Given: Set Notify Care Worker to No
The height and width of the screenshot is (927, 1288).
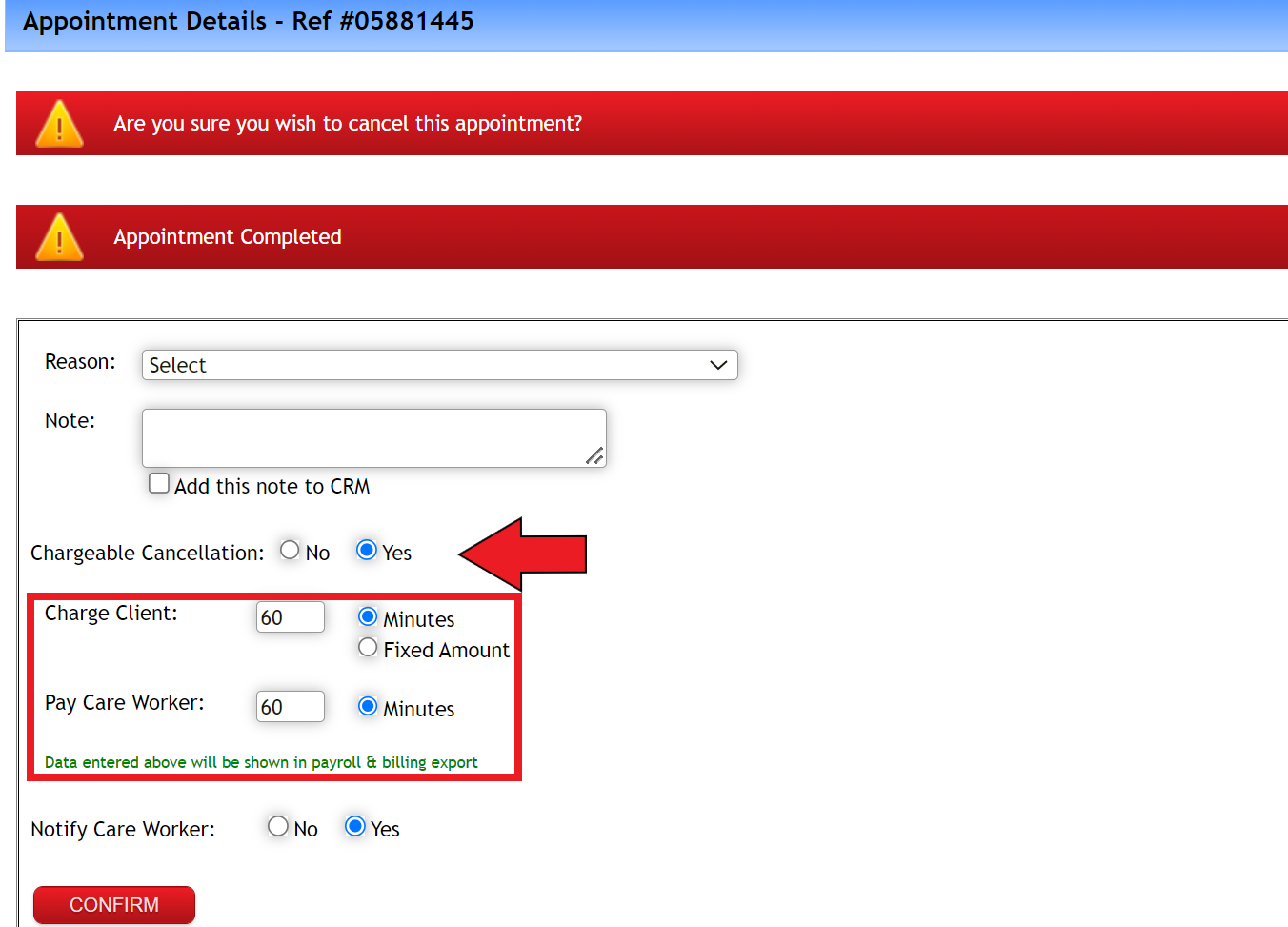Looking at the screenshot, I should 278,827.
